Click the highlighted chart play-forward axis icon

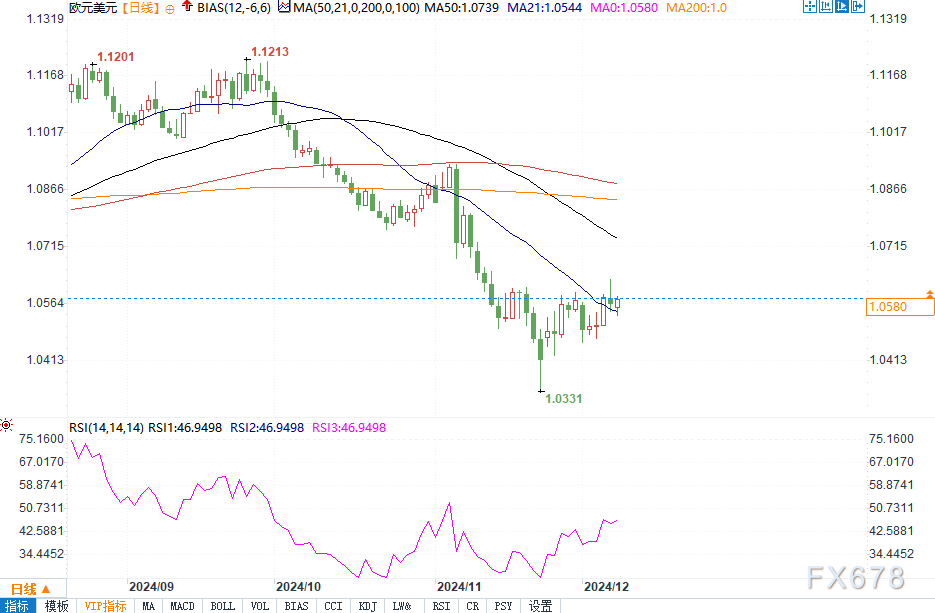click(x=841, y=7)
